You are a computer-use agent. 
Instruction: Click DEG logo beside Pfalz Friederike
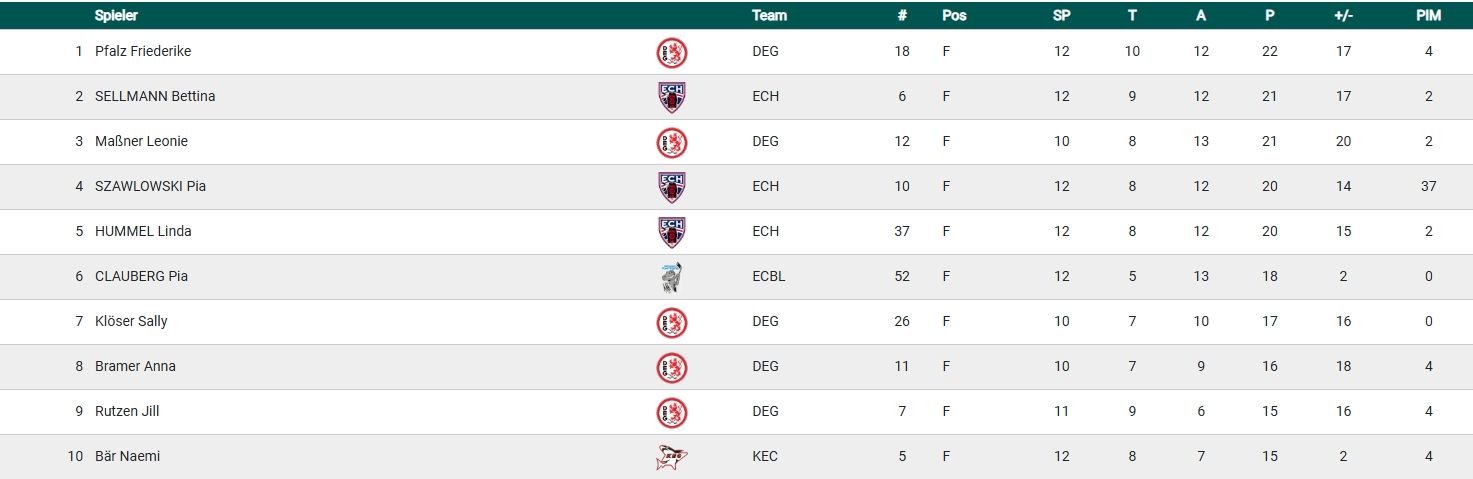pos(671,52)
